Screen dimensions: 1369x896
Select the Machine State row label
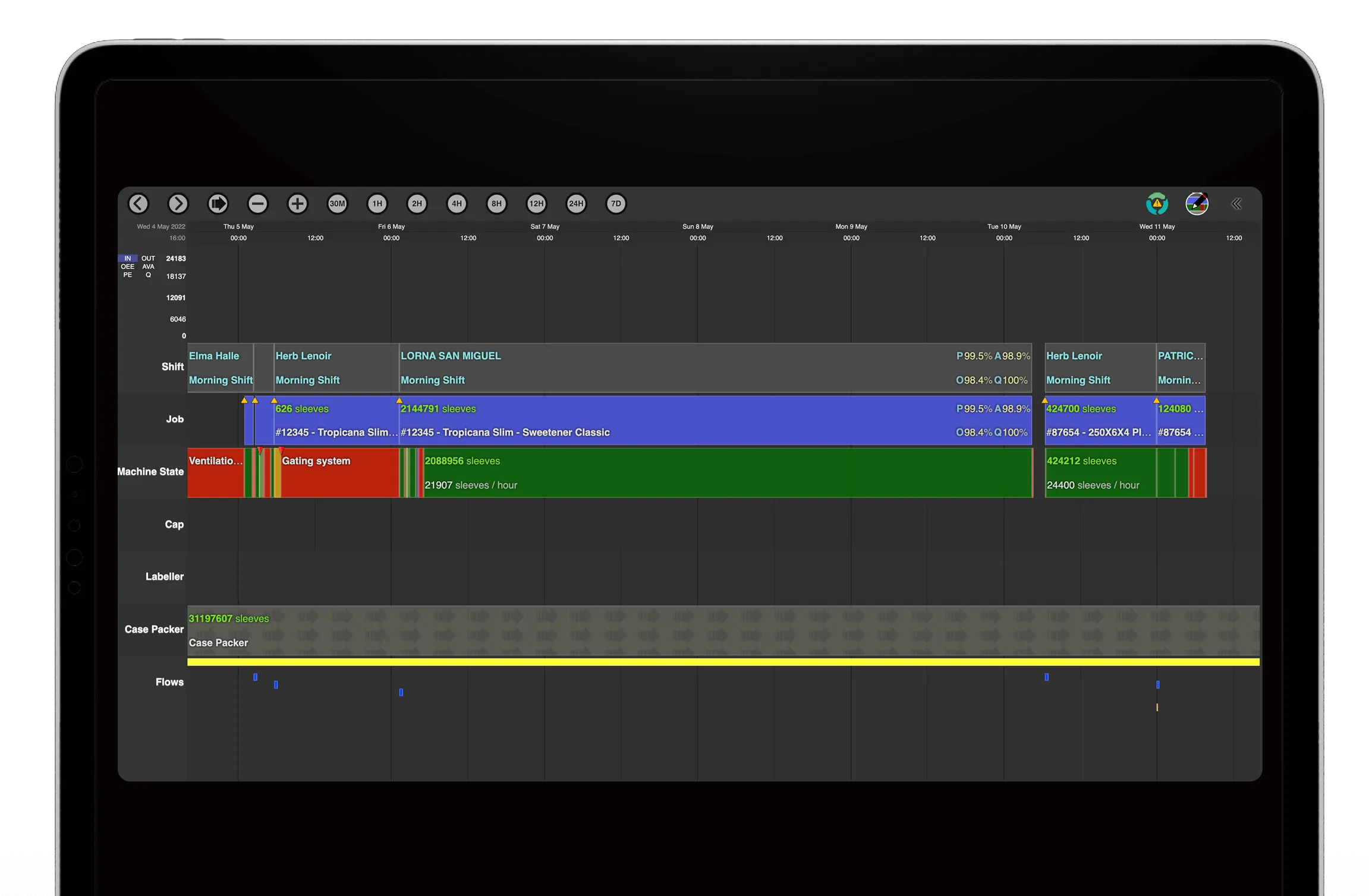[x=150, y=471]
